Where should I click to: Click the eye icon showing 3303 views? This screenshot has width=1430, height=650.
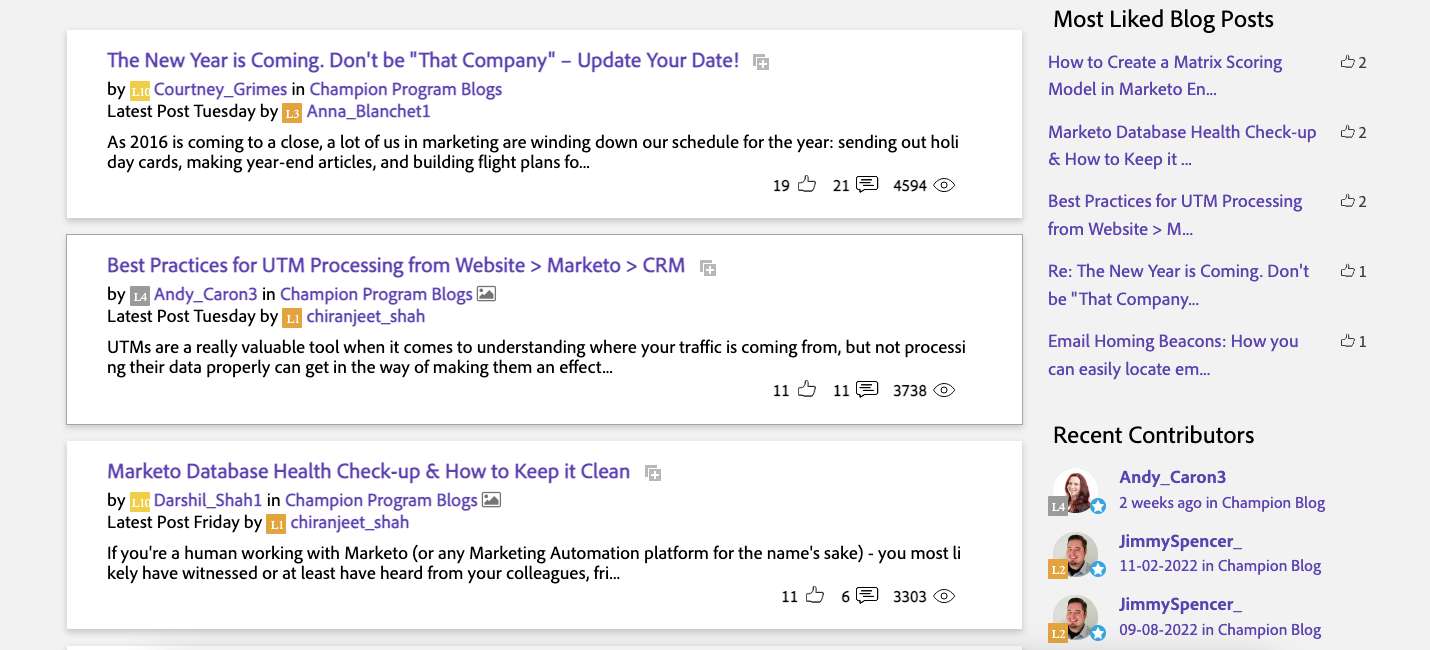944,595
